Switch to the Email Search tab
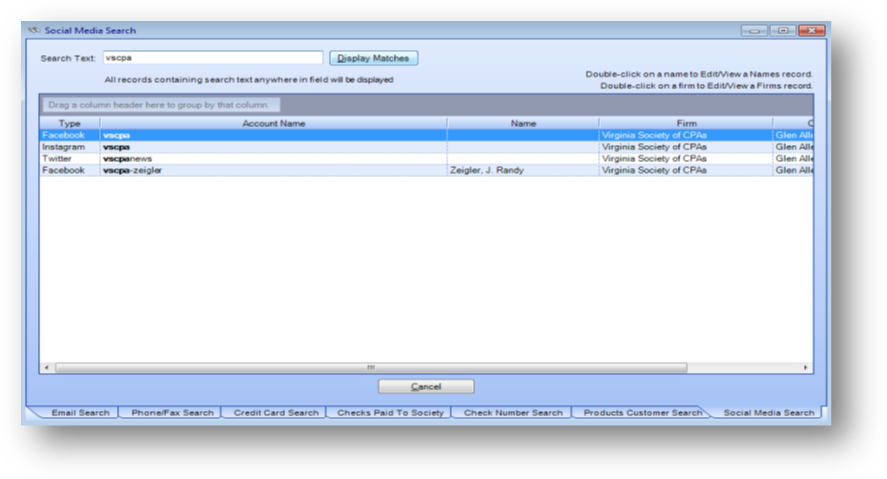Viewport: 887px width, 479px height. click(80, 413)
